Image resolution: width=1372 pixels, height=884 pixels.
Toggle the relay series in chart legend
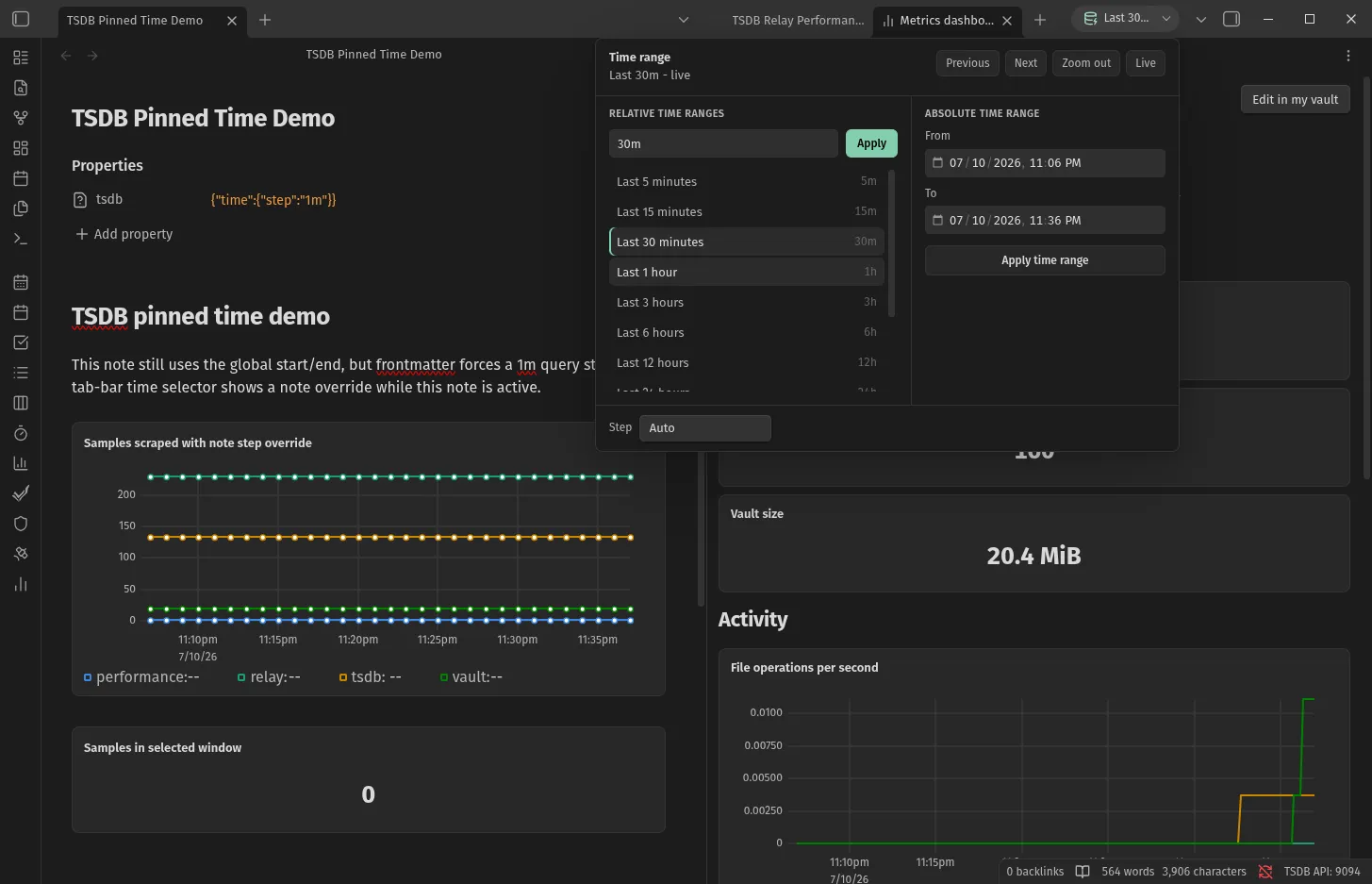tap(269, 677)
